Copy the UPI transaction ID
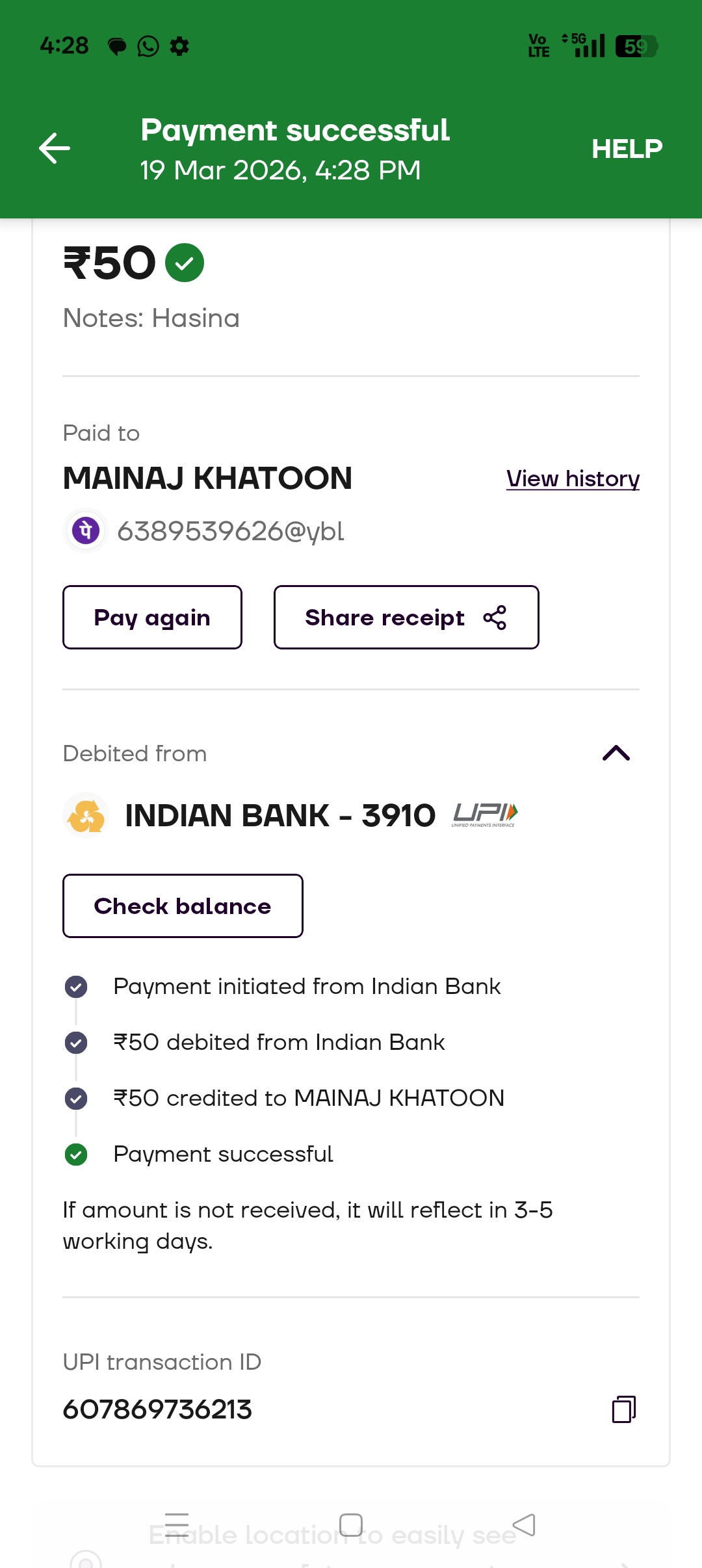Screen dimensions: 702x1568 point(623,1409)
